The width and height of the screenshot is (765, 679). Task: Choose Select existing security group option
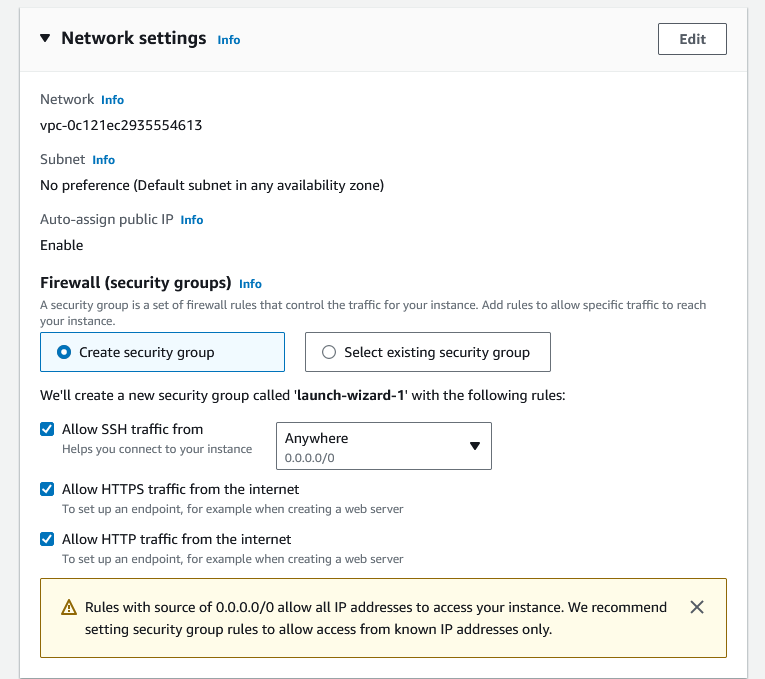pos(329,352)
